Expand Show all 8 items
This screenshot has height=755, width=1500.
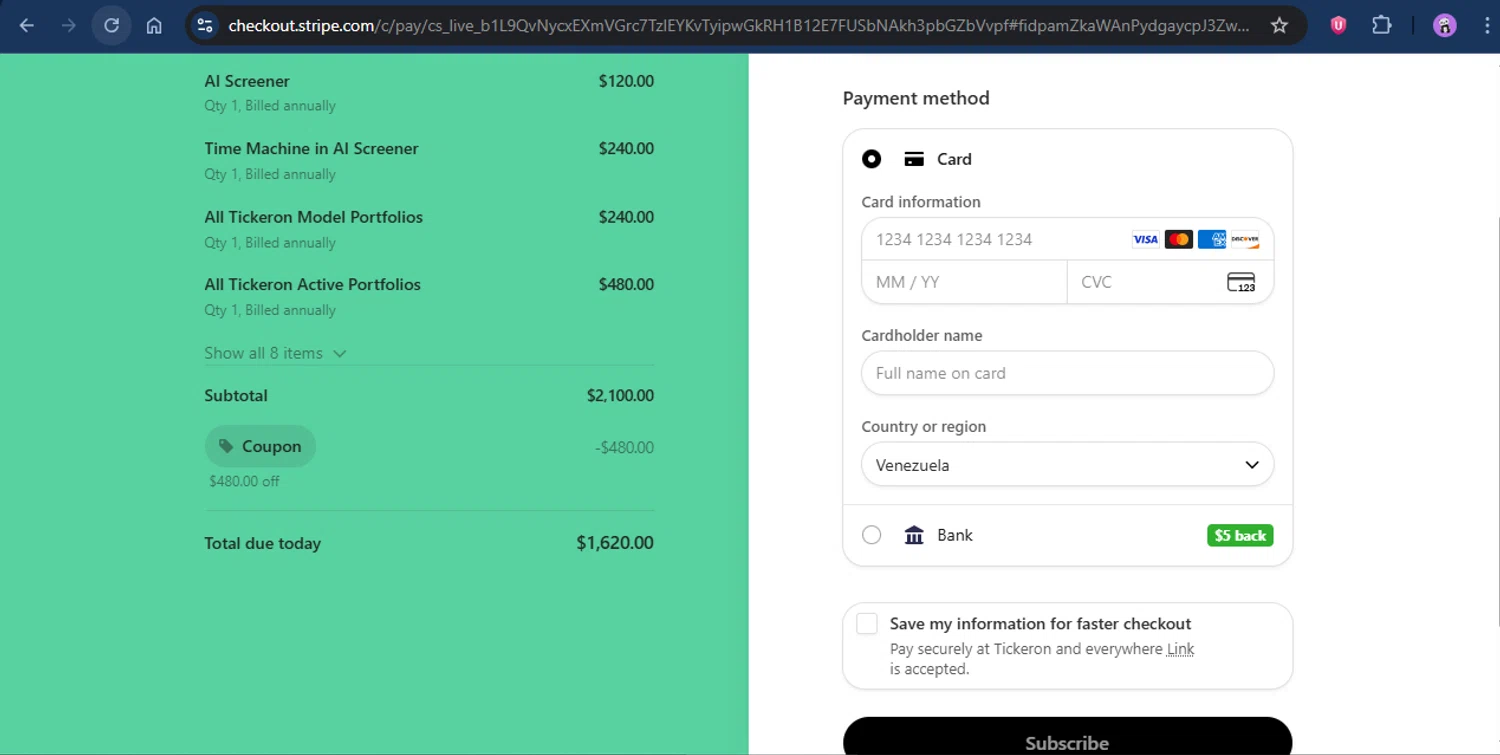275,353
